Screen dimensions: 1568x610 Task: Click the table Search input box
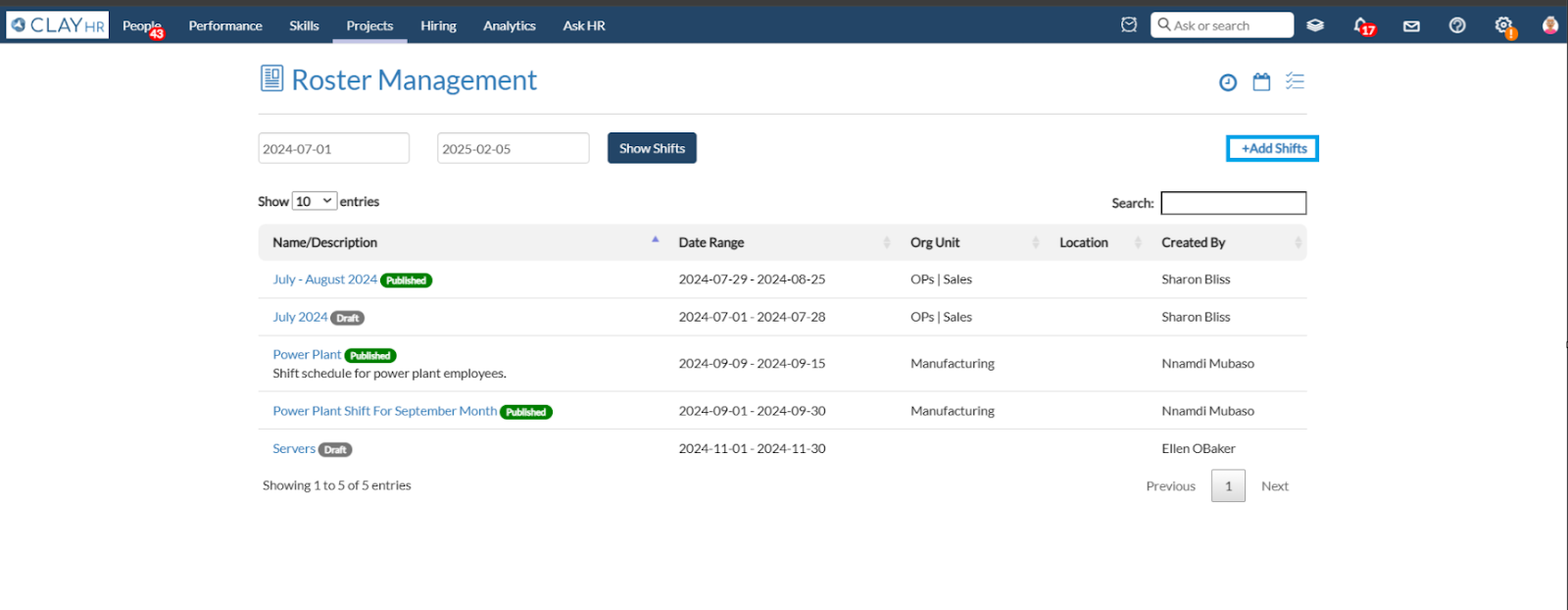[1234, 203]
